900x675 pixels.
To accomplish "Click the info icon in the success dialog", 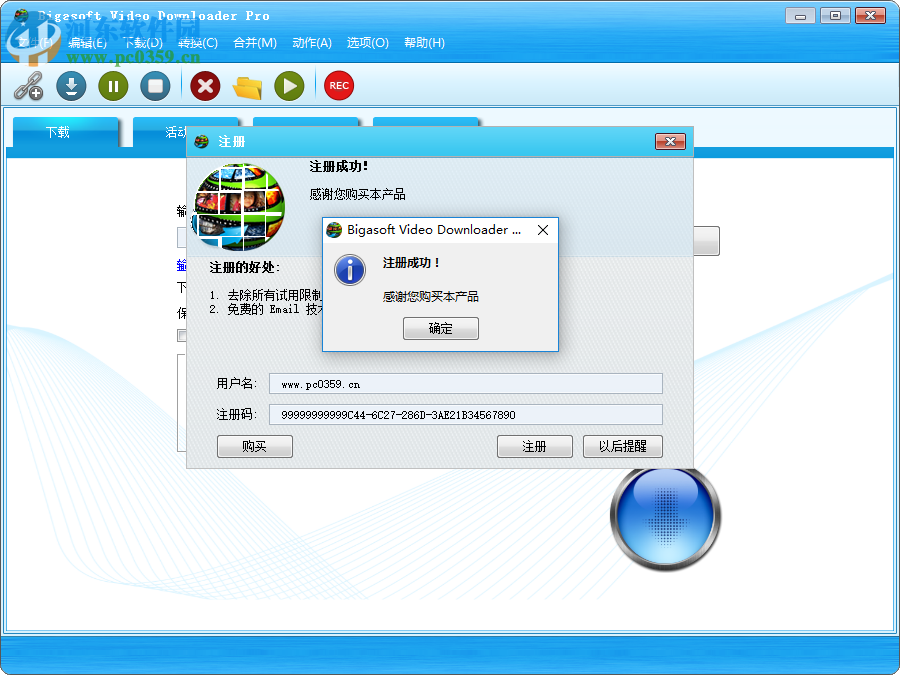I will point(349,270).
